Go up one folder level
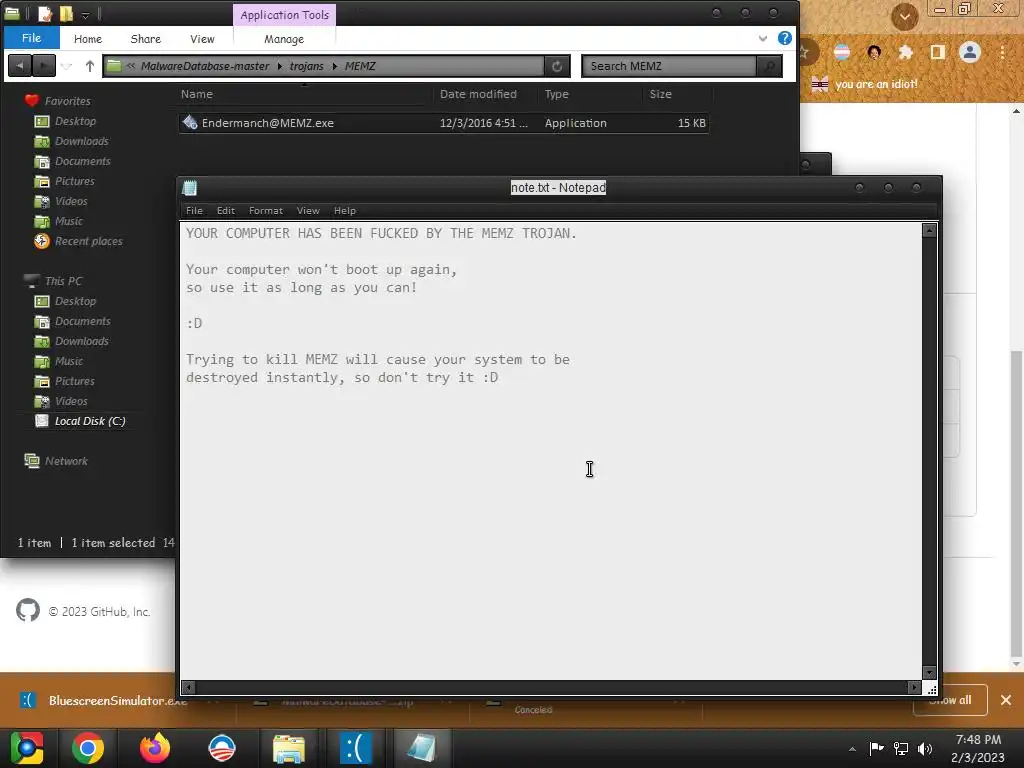The height and width of the screenshot is (768, 1024). tap(89, 66)
